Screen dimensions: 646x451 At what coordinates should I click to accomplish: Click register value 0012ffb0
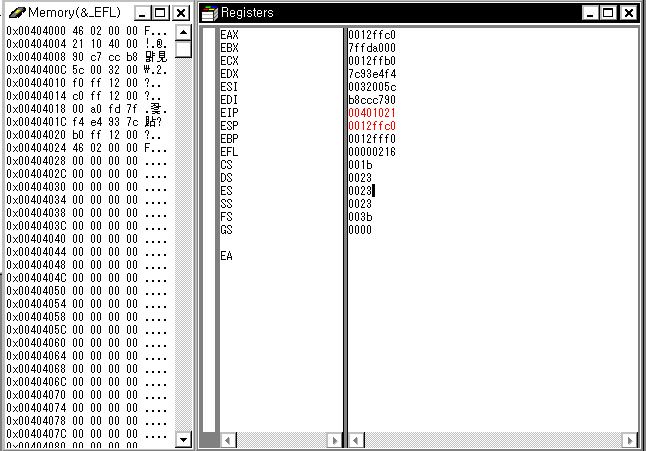(372, 61)
